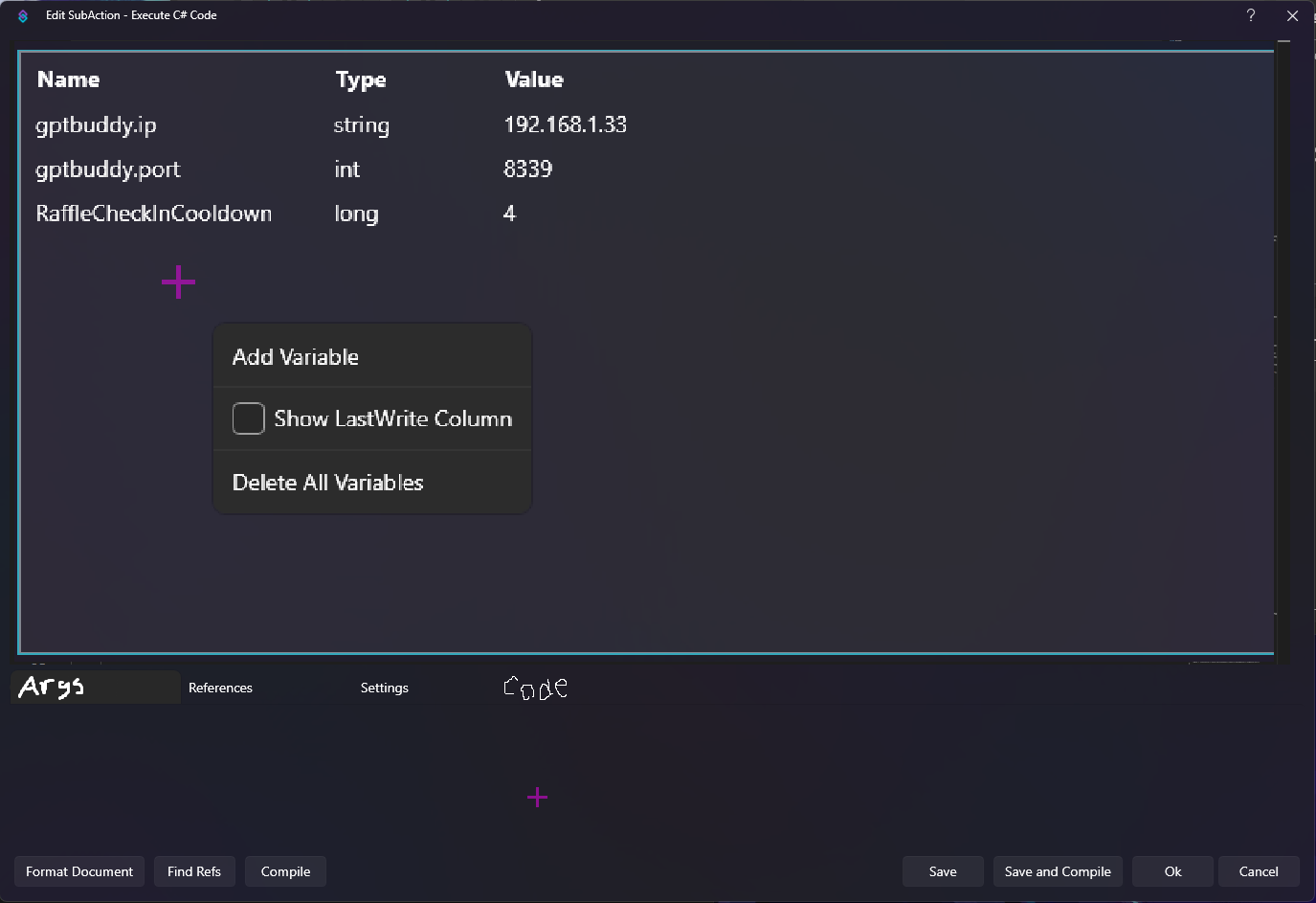
Task: Click the Compile button
Action: [285, 871]
